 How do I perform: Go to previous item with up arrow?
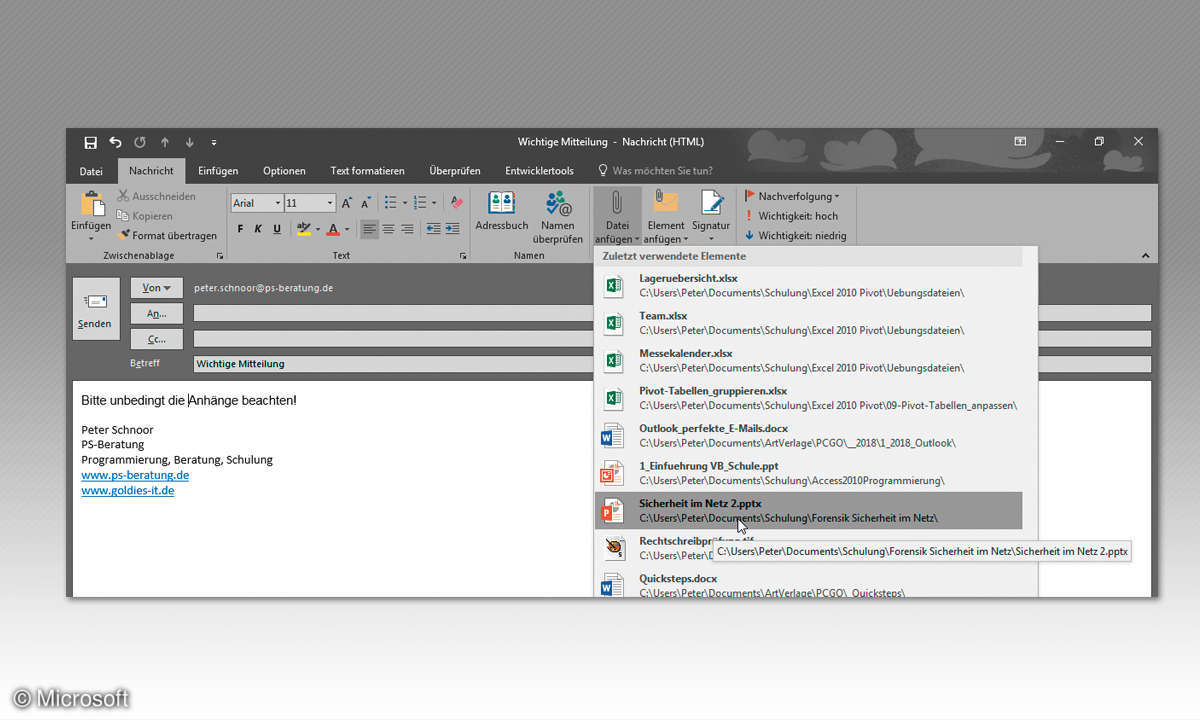[165, 142]
